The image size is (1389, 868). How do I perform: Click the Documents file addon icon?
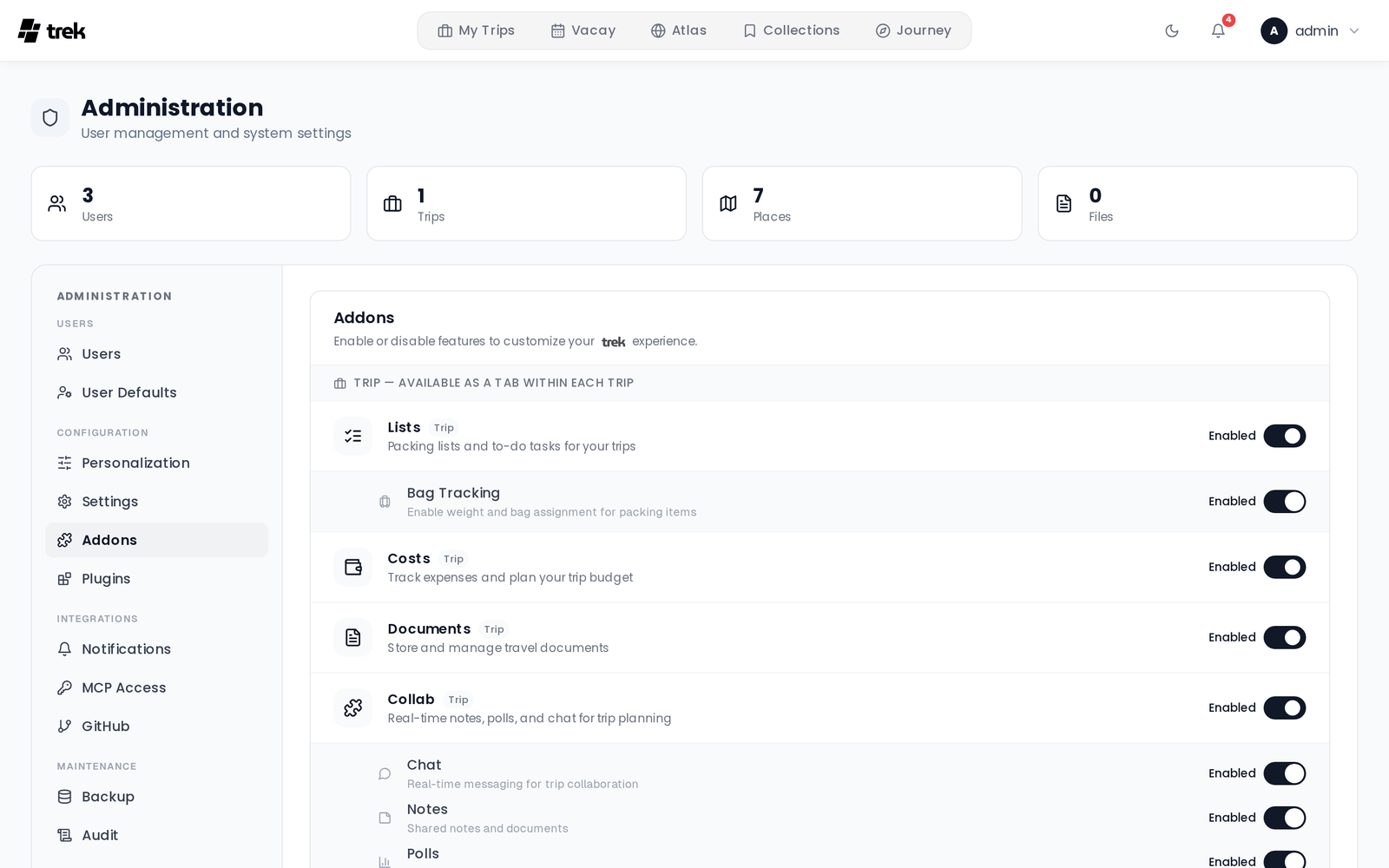pyautogui.click(x=352, y=637)
